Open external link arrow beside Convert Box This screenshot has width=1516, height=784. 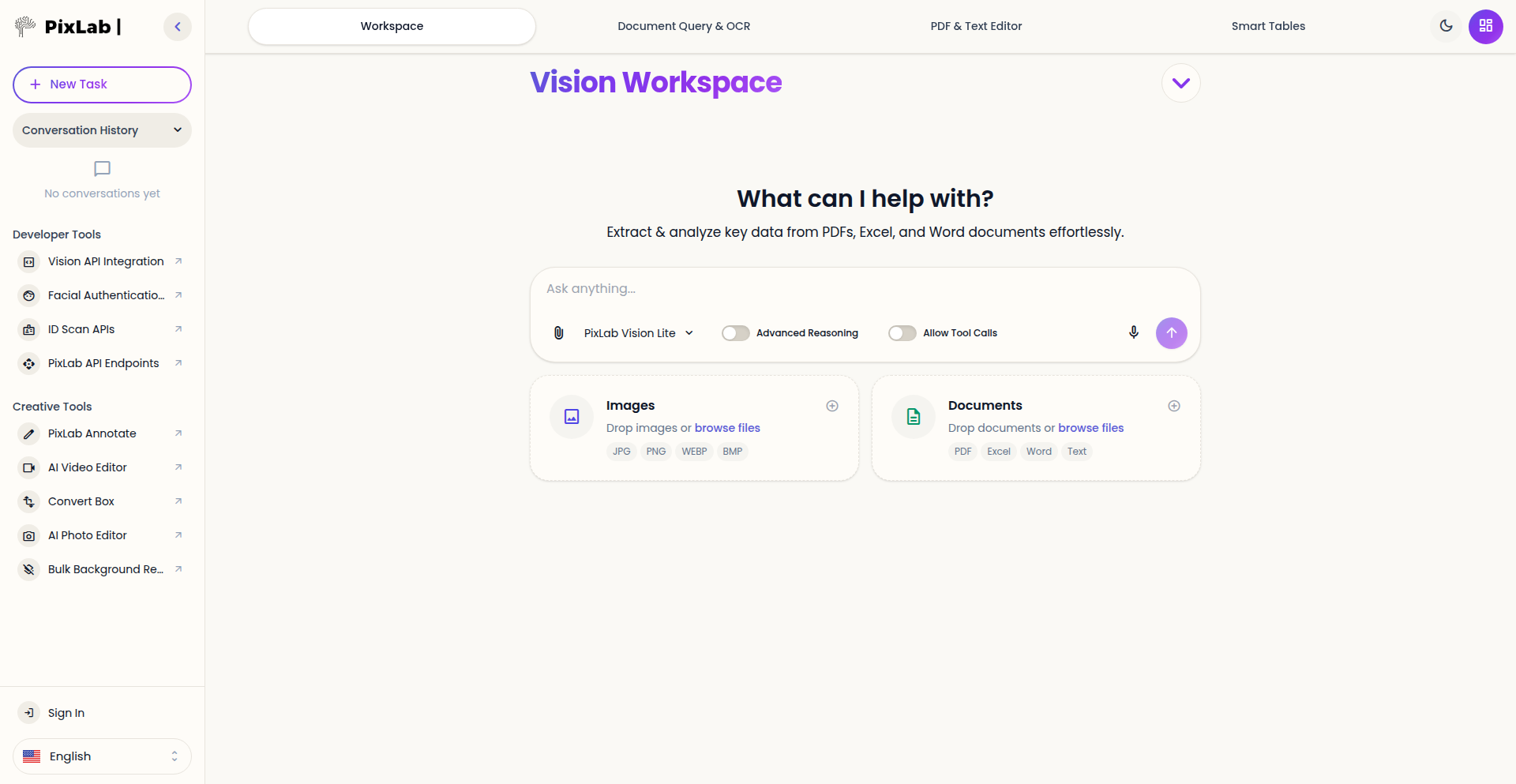178,501
